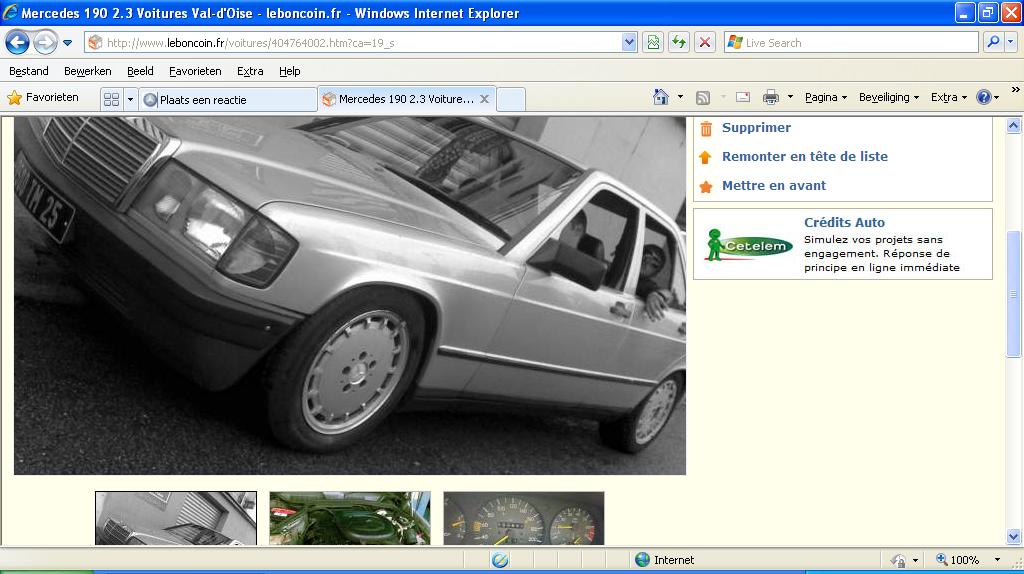Click Remonter en tête de liste
Screen dimensions: 1024x574
coord(805,156)
